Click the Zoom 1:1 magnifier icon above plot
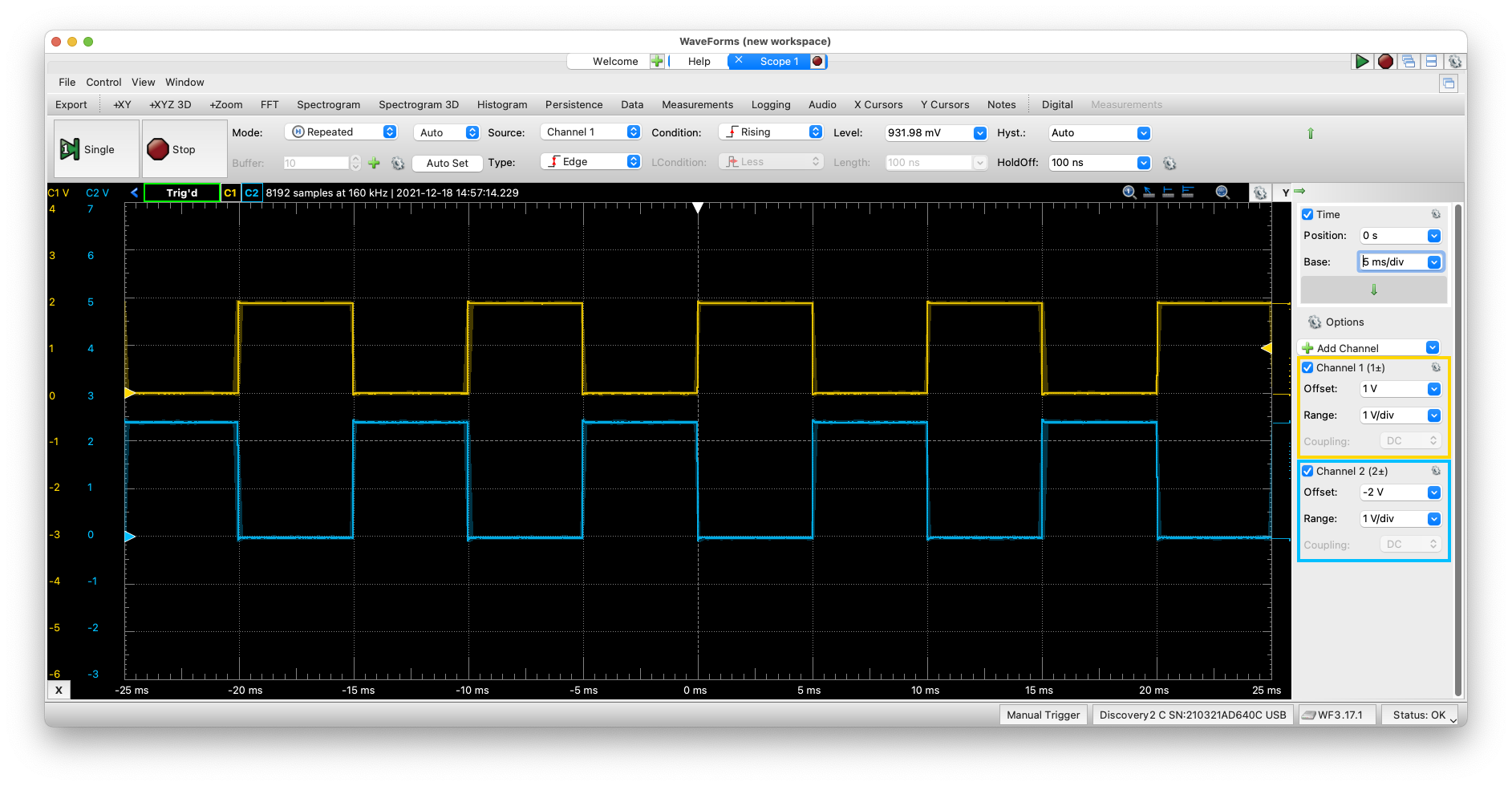The width and height of the screenshot is (1512, 786). pos(1129,192)
